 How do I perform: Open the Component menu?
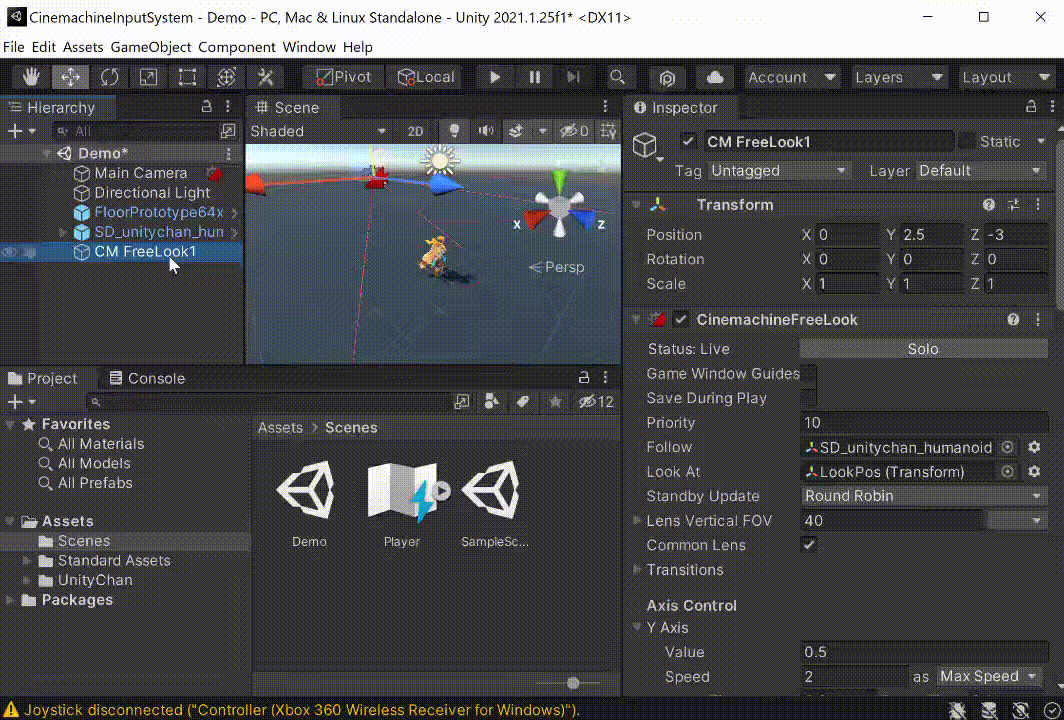pos(237,47)
